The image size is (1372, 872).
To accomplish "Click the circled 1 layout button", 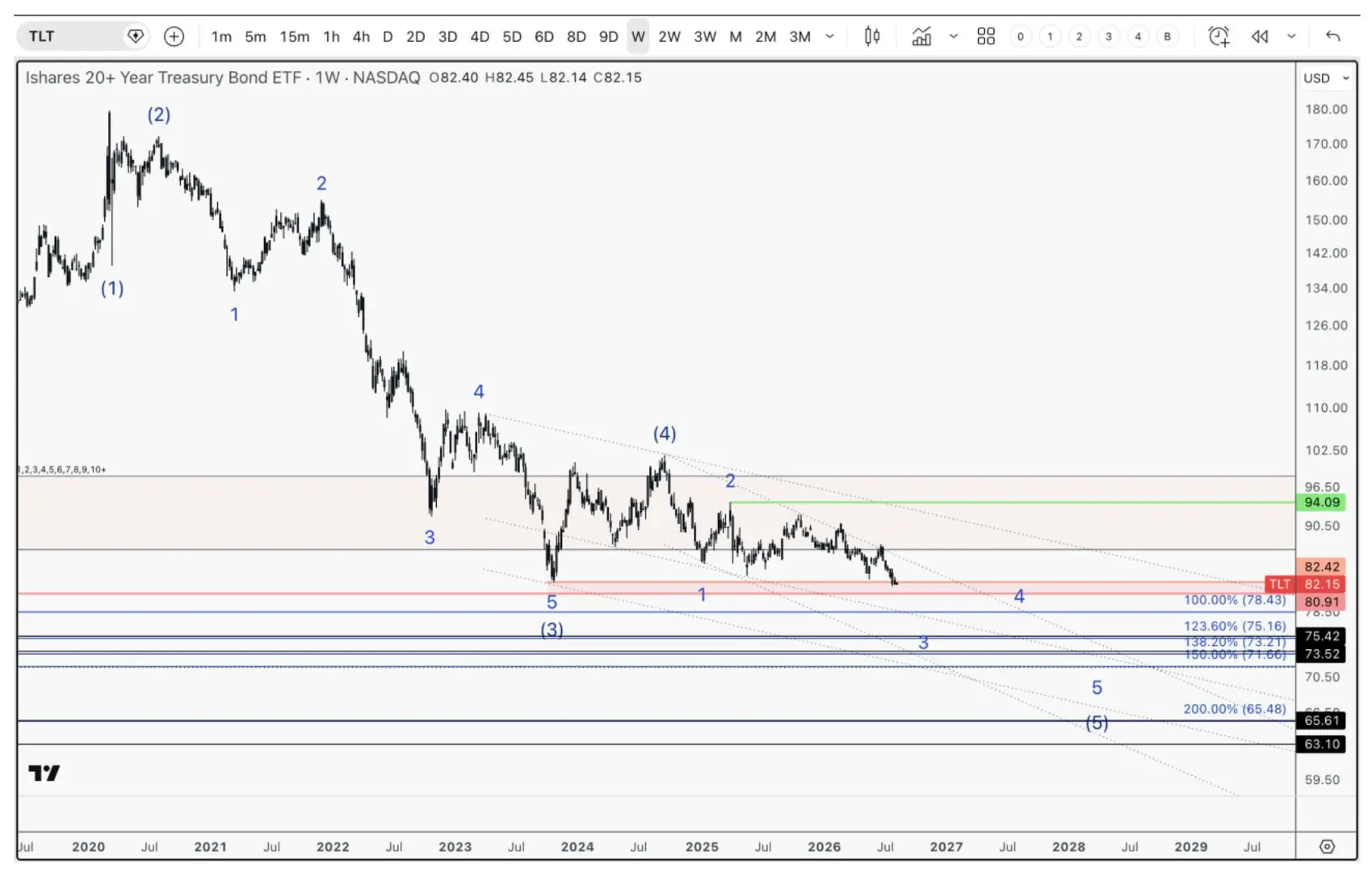I will point(1050,36).
